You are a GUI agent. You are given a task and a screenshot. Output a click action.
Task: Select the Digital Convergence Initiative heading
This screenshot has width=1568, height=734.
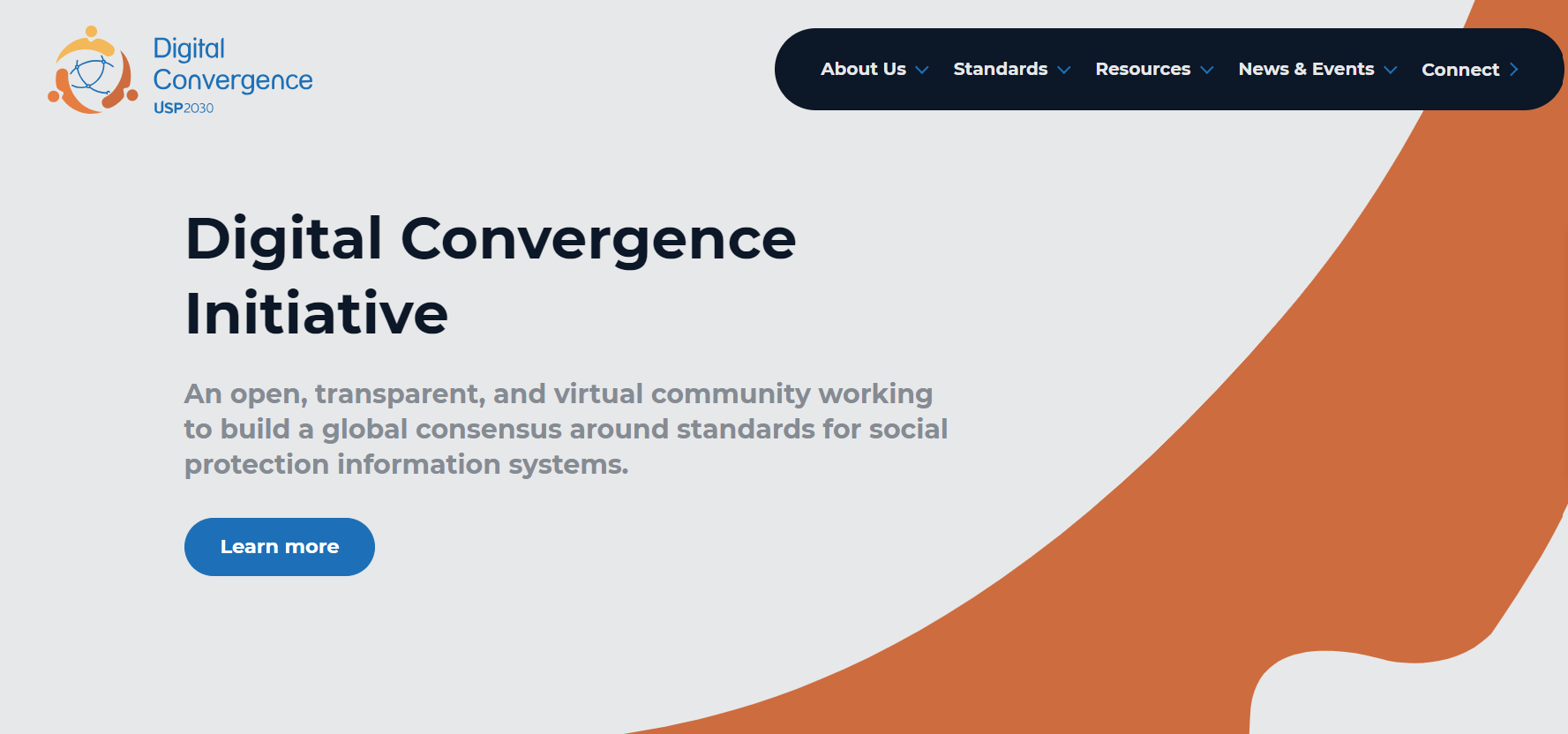[x=491, y=275]
